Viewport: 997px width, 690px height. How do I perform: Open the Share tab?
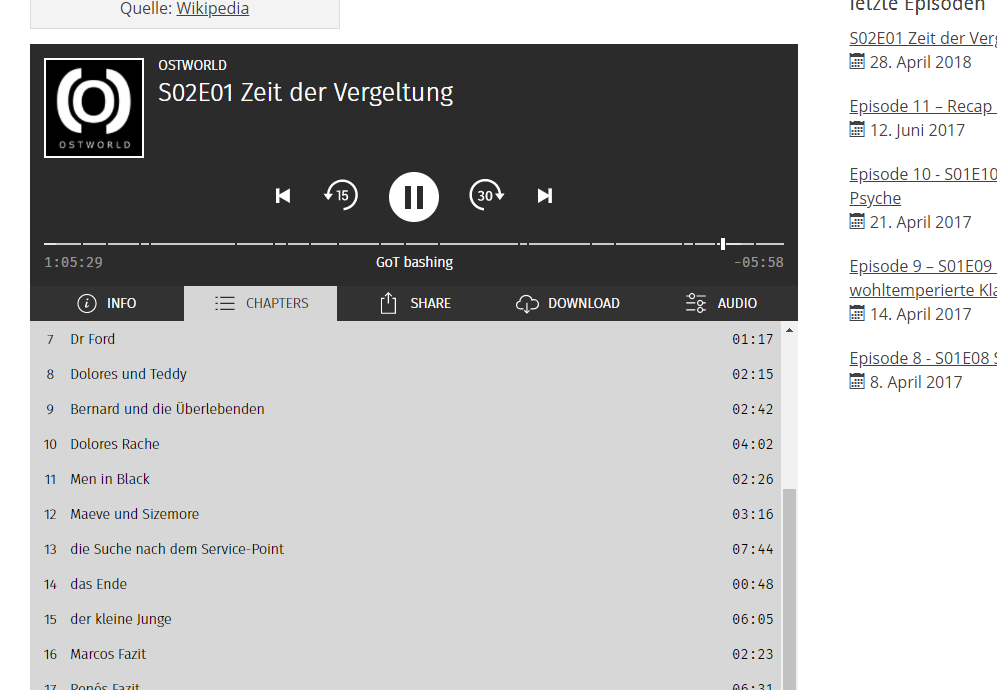click(x=415, y=303)
